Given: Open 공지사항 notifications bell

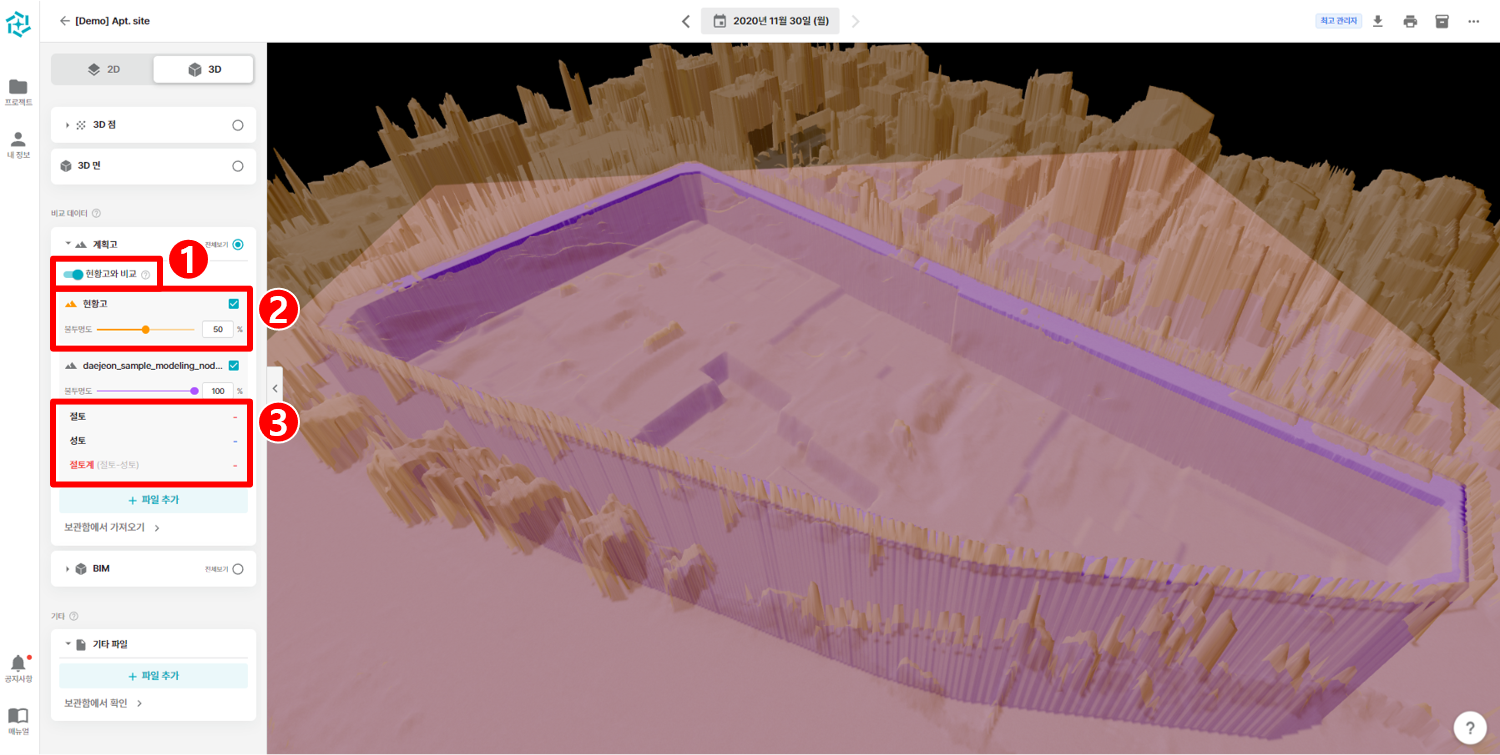Looking at the screenshot, I should coord(18,667).
